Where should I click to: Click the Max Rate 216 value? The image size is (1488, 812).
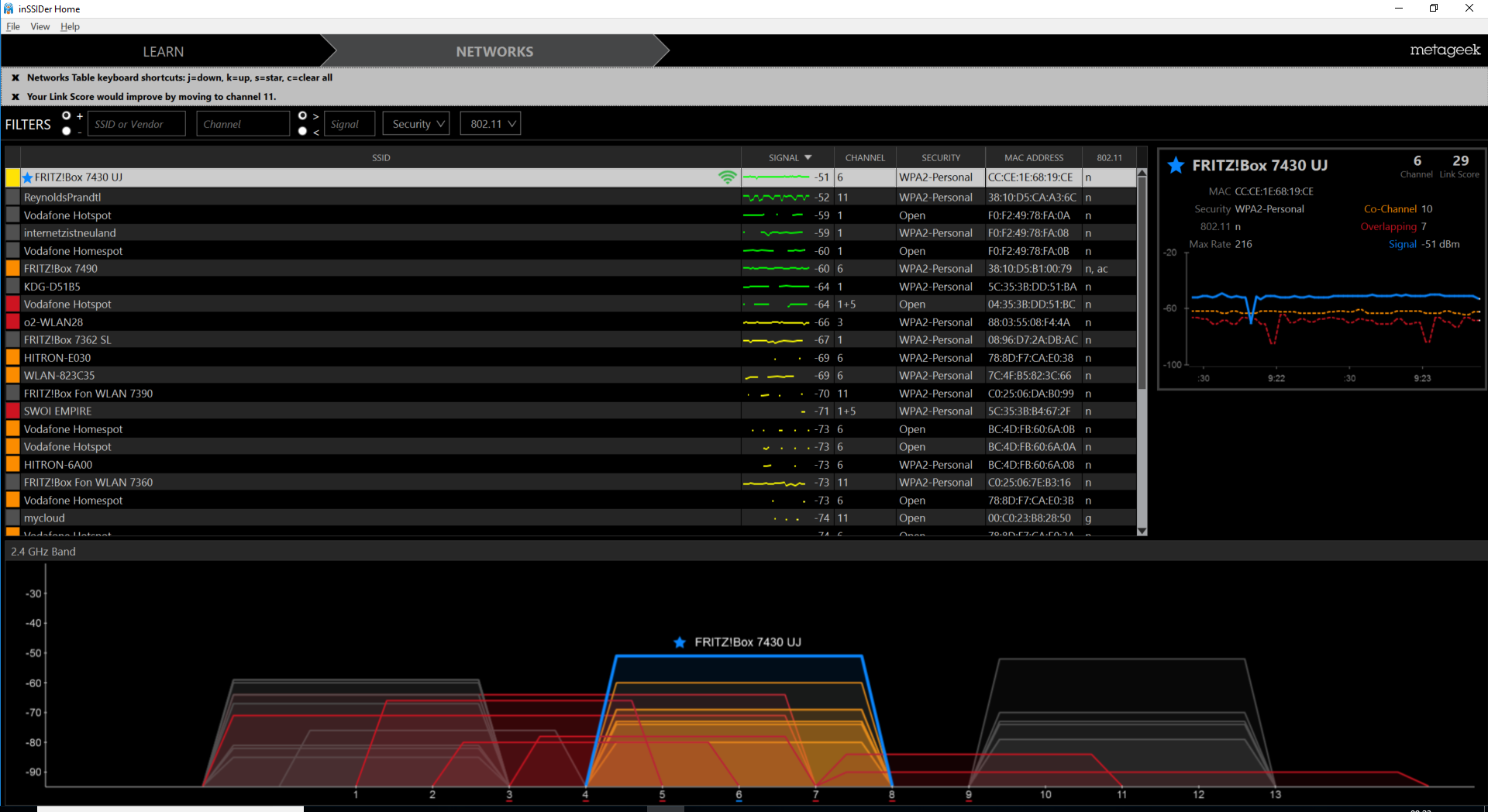point(1243,244)
